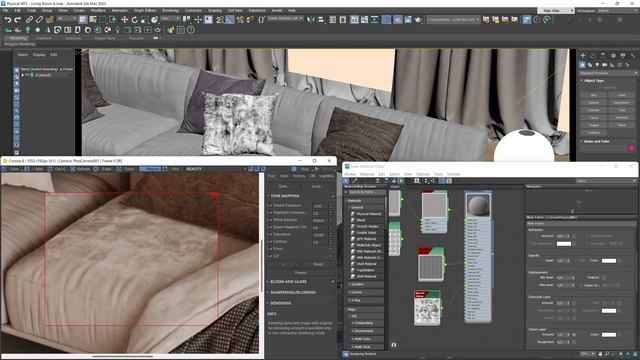Click the Teapot primitive button

click(x=593, y=125)
